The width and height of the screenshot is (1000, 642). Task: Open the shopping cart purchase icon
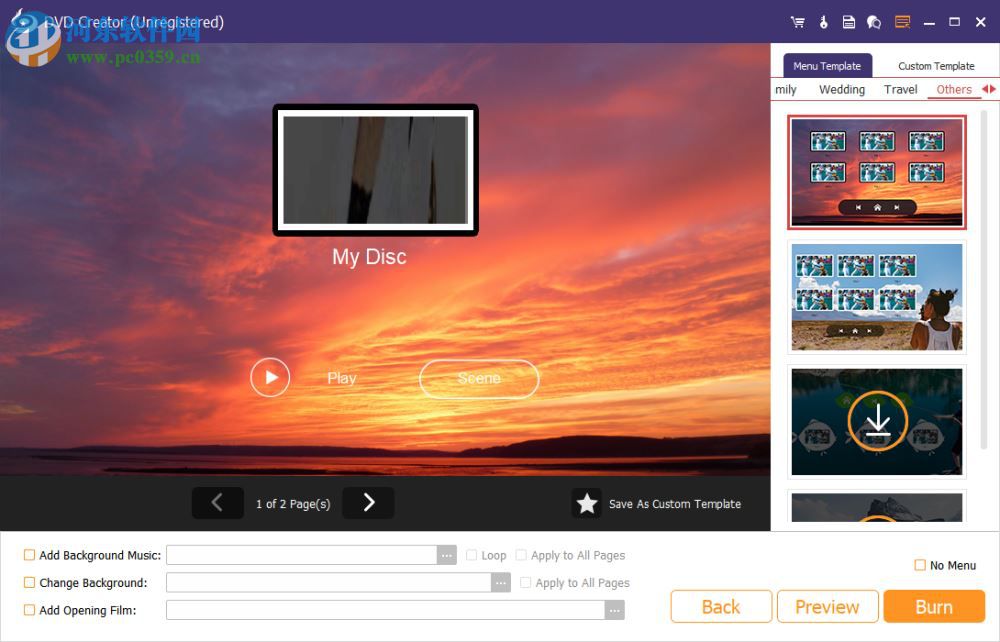click(797, 21)
